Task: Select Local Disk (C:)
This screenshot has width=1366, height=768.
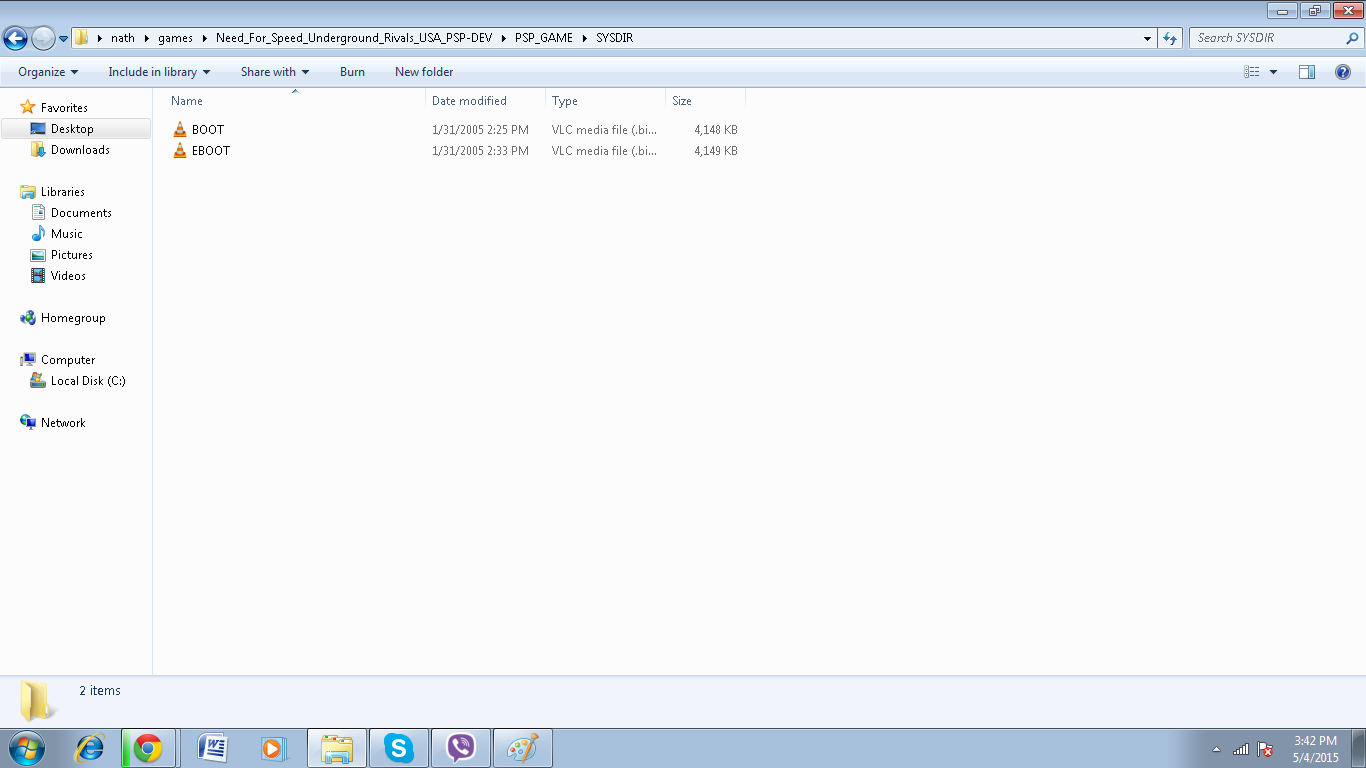Action: (88, 381)
